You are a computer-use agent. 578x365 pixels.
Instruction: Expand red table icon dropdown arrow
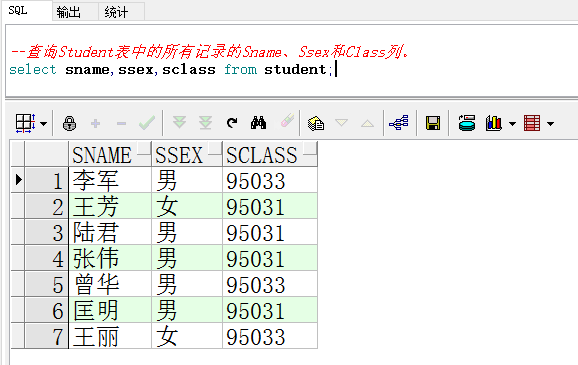tap(550, 124)
